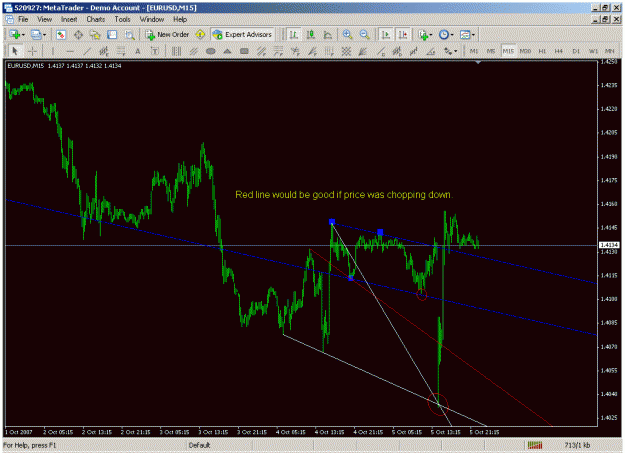Select the Text 'A' tool
Viewport: 625px width, 453px height.
pyautogui.click(x=138, y=51)
